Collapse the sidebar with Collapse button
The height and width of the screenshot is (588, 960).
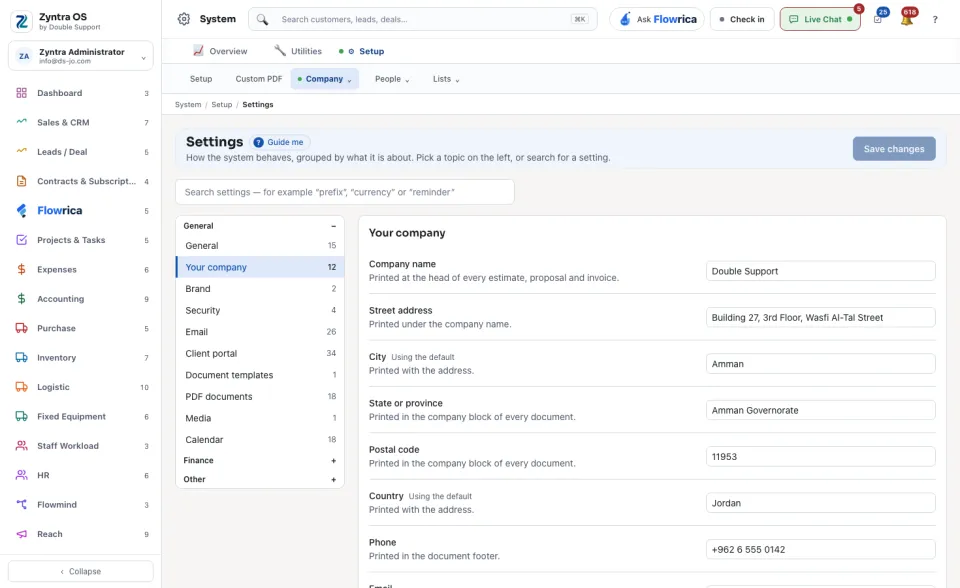point(81,571)
